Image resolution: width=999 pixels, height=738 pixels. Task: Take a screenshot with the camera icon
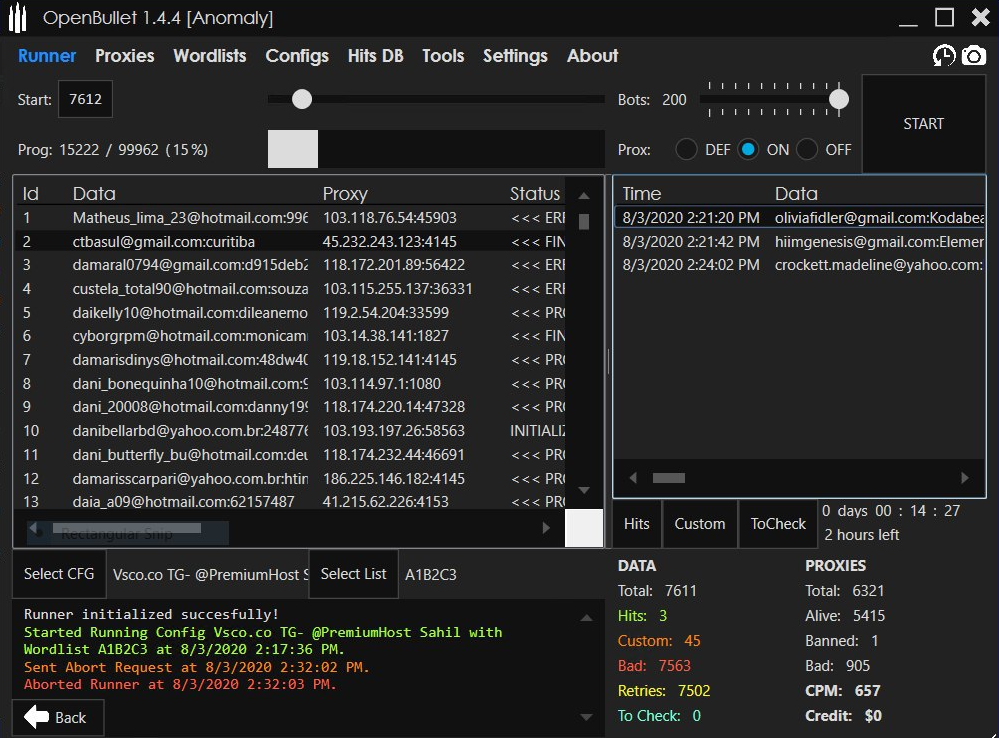point(974,55)
